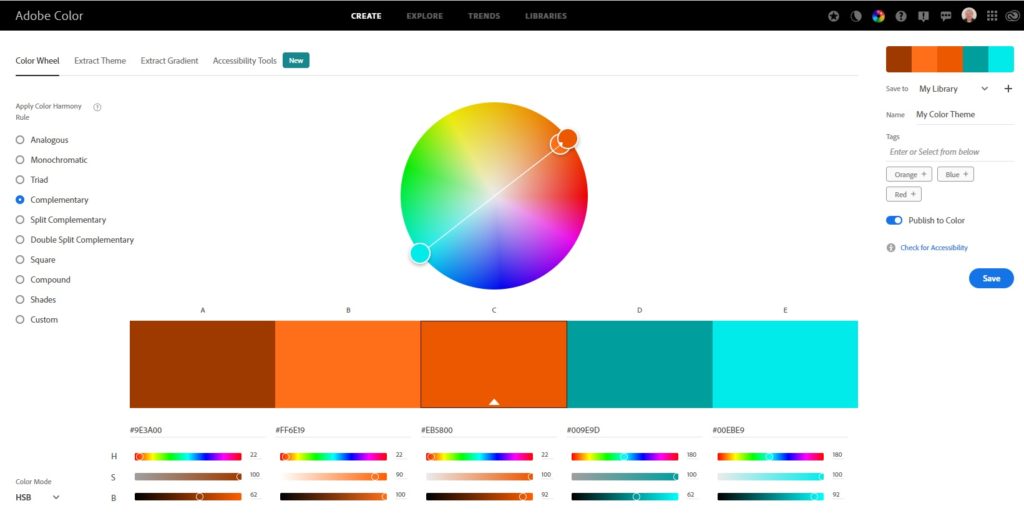Click the brightness slider under #00EBE9
Viewport: 1024px width, 516px height.
[x=771, y=496]
